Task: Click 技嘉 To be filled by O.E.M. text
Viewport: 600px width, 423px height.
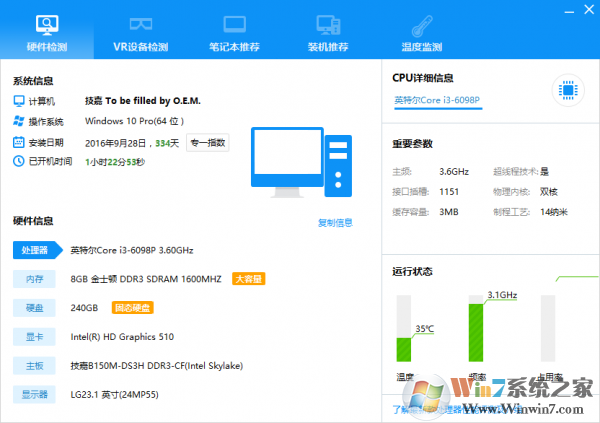Action: [x=143, y=101]
